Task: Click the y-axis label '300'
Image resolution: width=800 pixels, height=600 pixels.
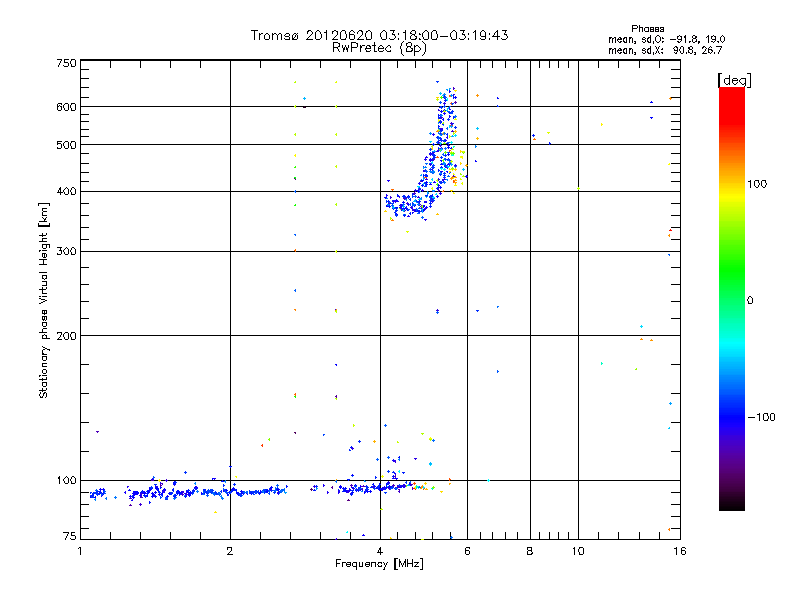Action: coord(66,251)
